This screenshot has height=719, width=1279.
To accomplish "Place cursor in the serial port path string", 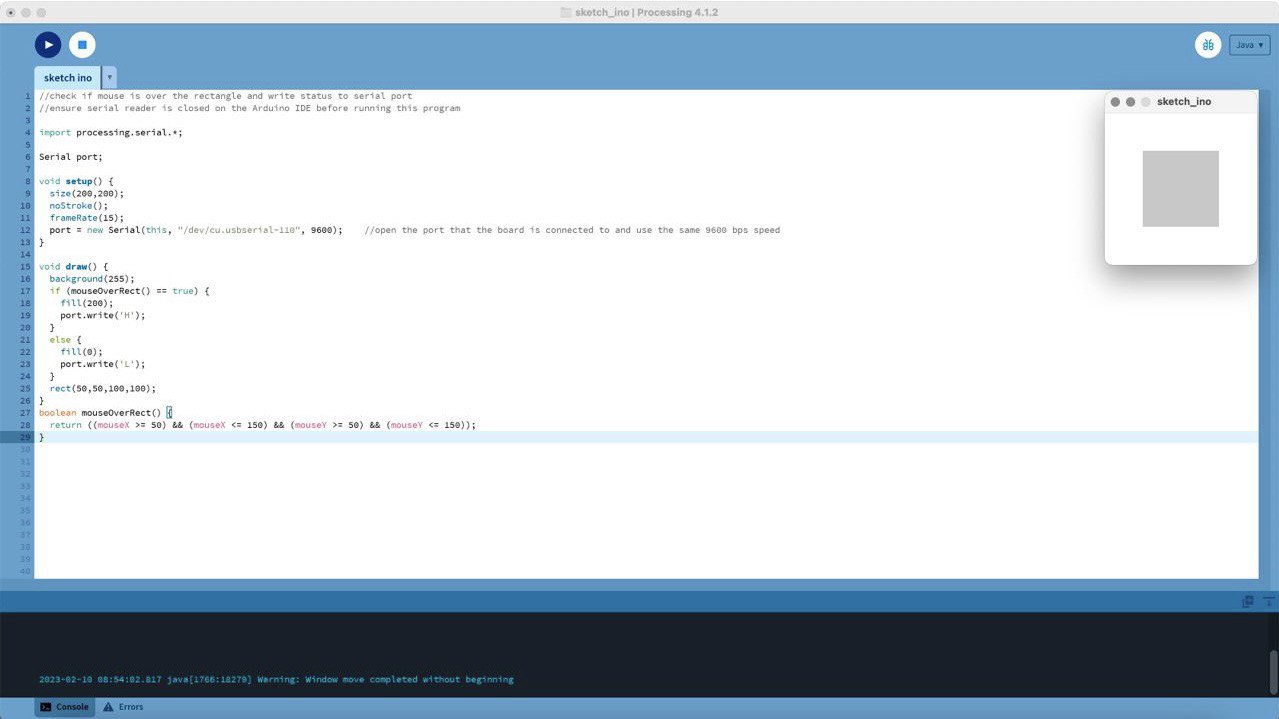I will pos(240,230).
